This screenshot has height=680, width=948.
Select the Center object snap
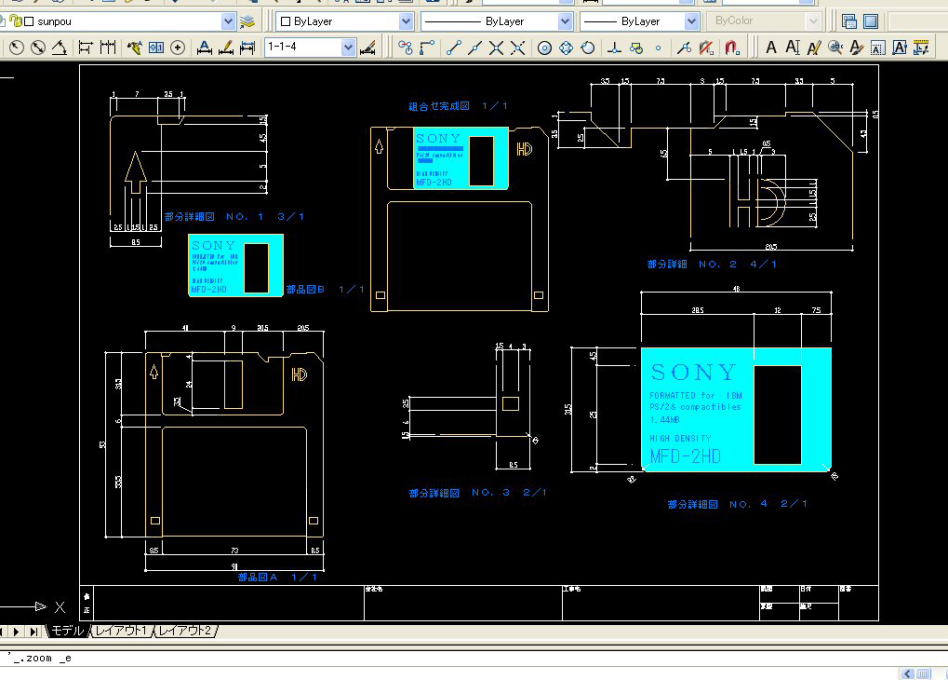point(544,47)
